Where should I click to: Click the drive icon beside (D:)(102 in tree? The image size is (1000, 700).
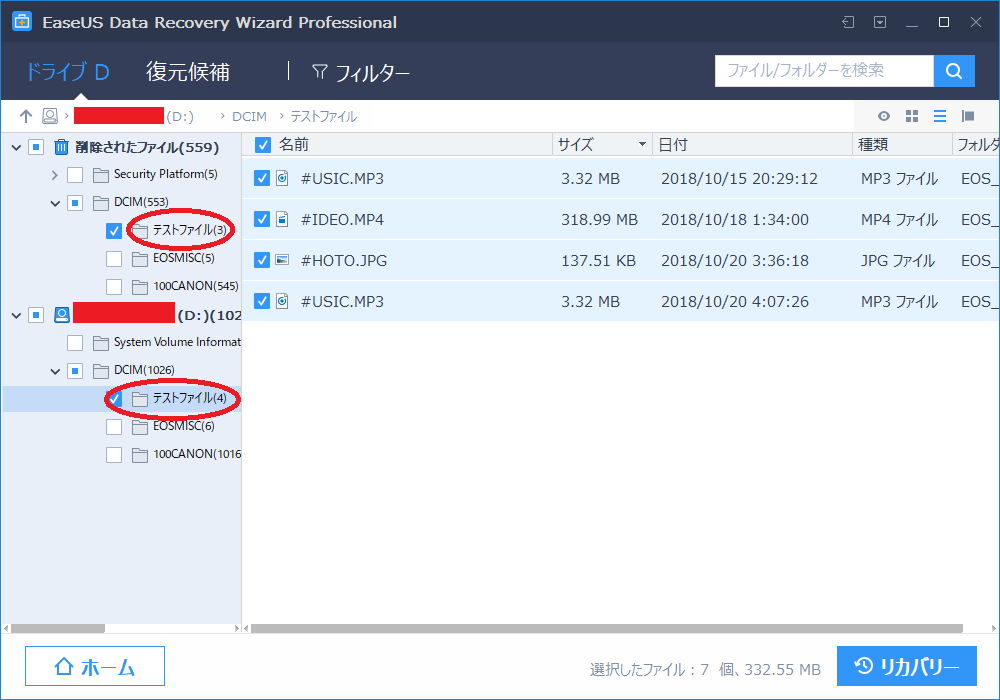tap(62, 315)
